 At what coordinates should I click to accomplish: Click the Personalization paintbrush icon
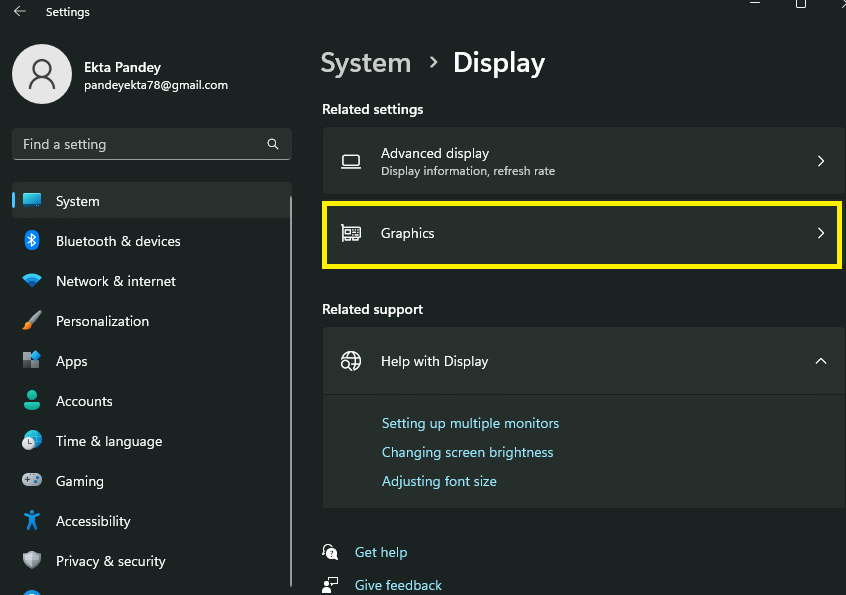tap(32, 321)
